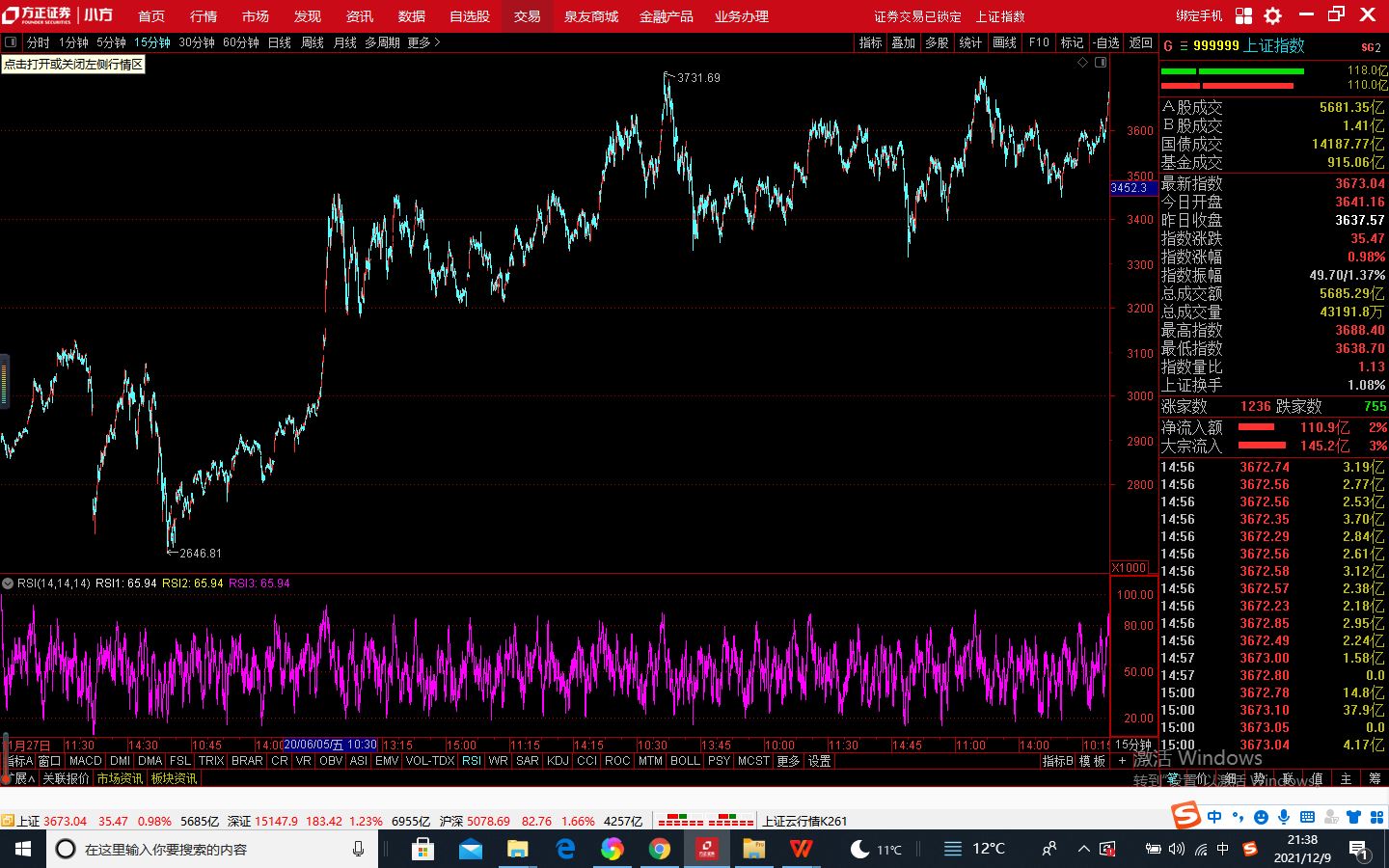Select 60分钟 period
Screen dimensions: 1389x868
pyautogui.click(x=241, y=42)
